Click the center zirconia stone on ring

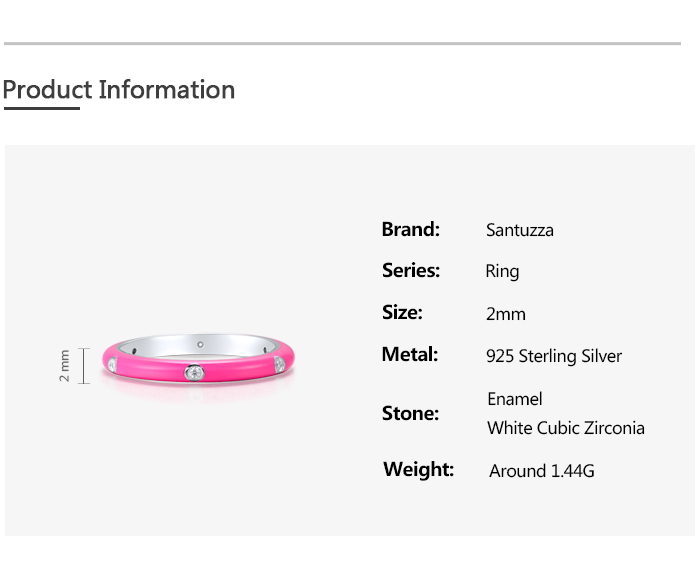point(195,372)
